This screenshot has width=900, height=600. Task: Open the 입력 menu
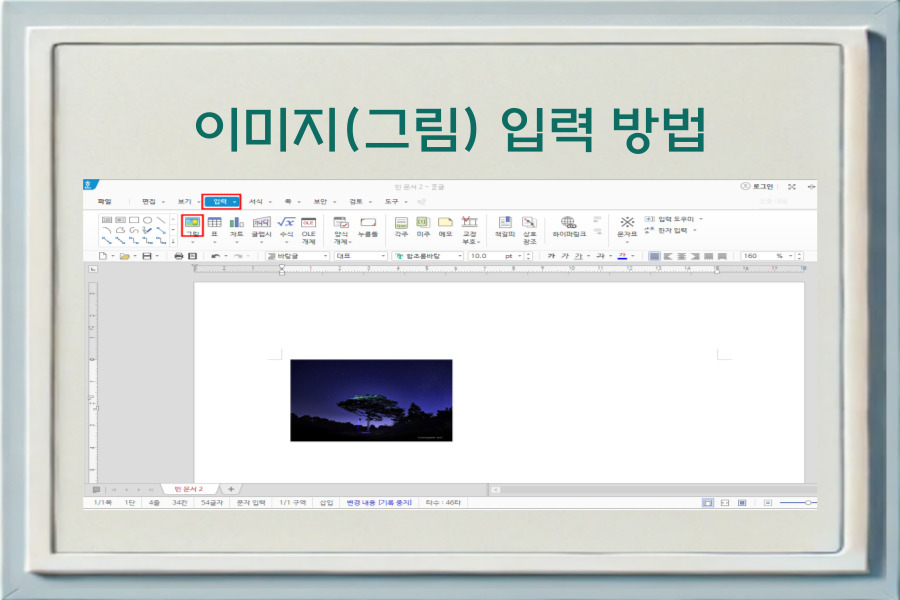tap(222, 202)
